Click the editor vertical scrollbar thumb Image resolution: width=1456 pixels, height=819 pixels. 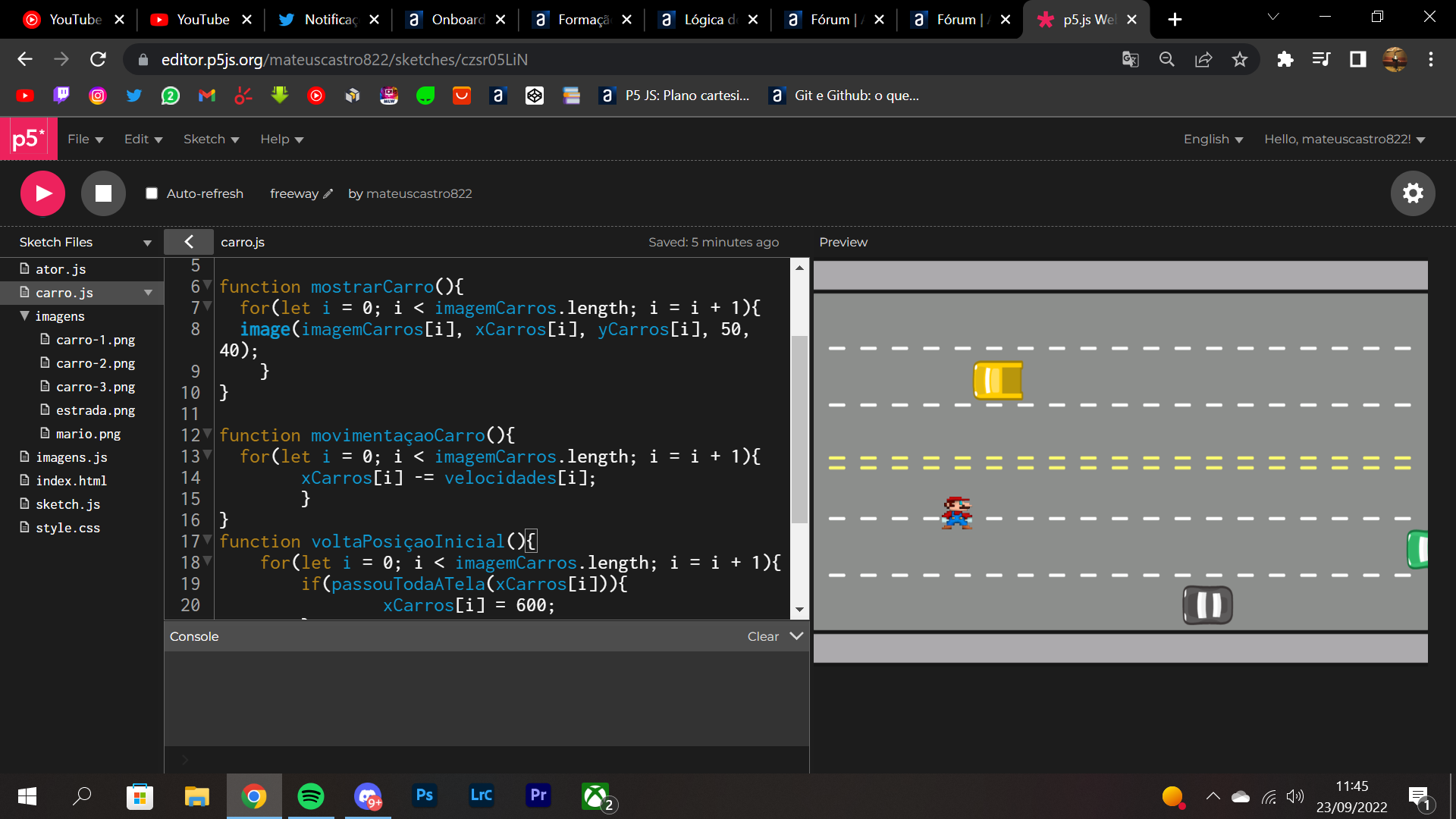pos(799,428)
